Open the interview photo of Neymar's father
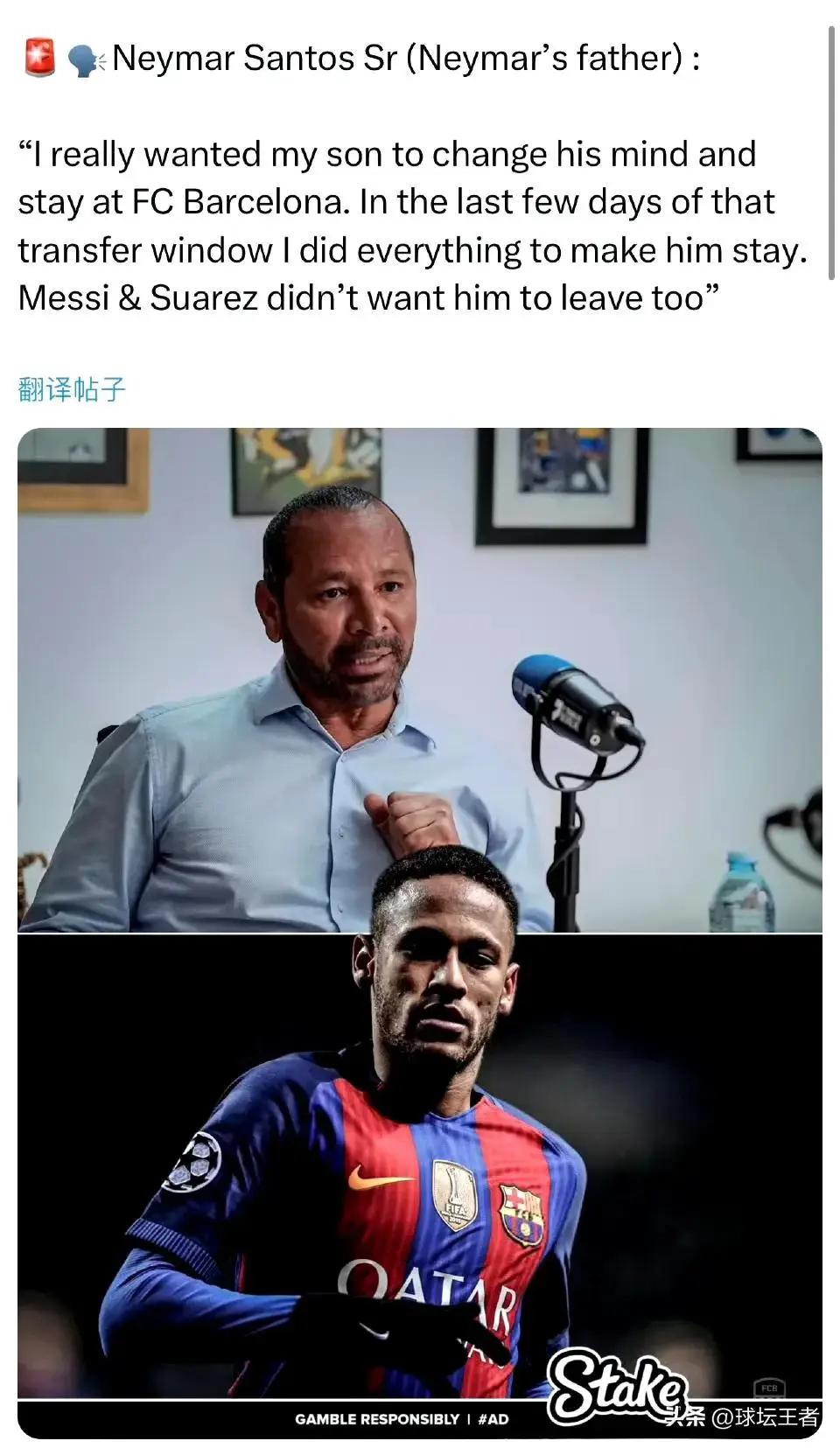 420,680
